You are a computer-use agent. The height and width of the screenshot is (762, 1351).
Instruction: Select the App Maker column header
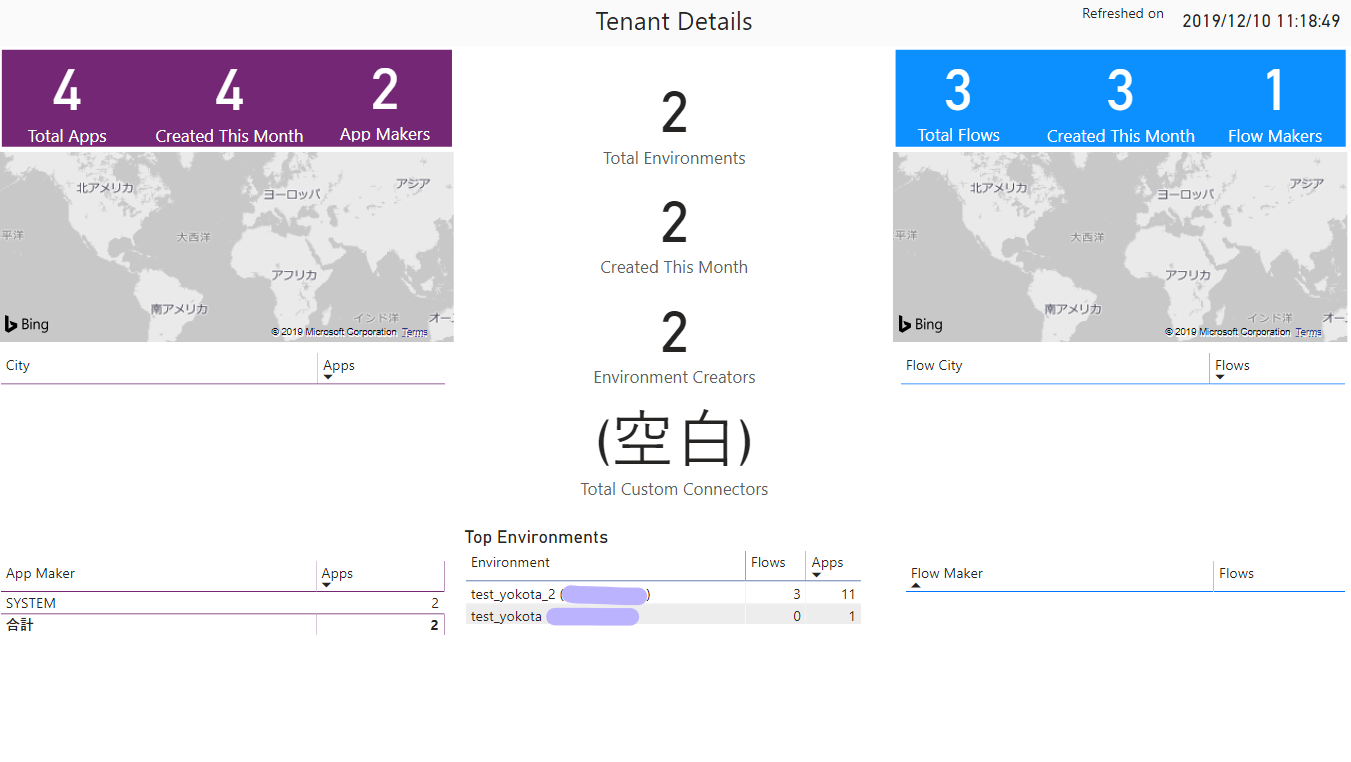click(x=41, y=574)
